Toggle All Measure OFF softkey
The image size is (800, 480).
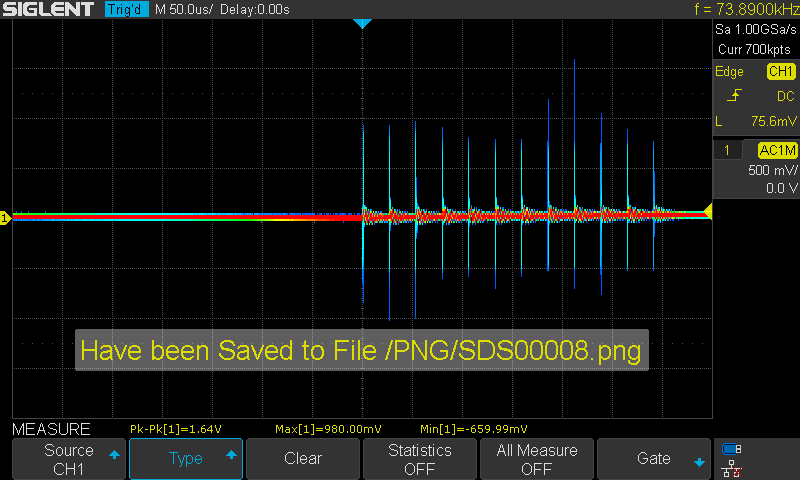coord(537,459)
